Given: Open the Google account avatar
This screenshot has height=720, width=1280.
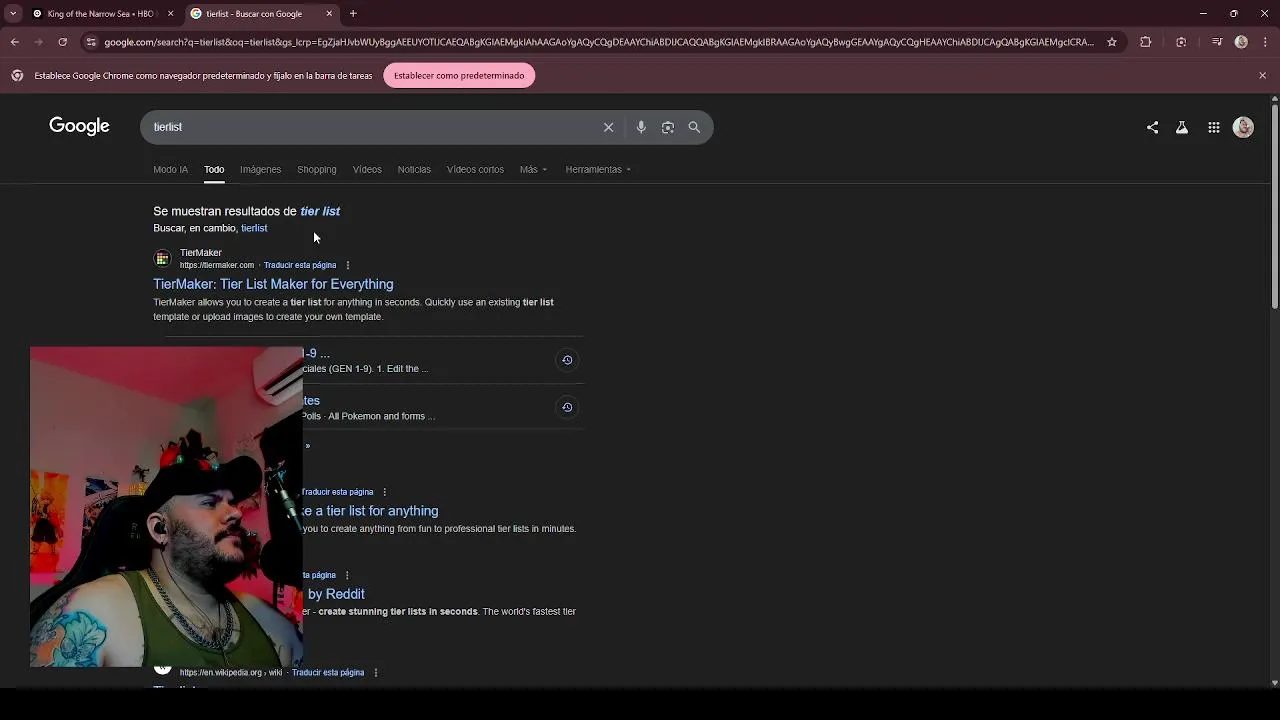Looking at the screenshot, I should [x=1243, y=127].
